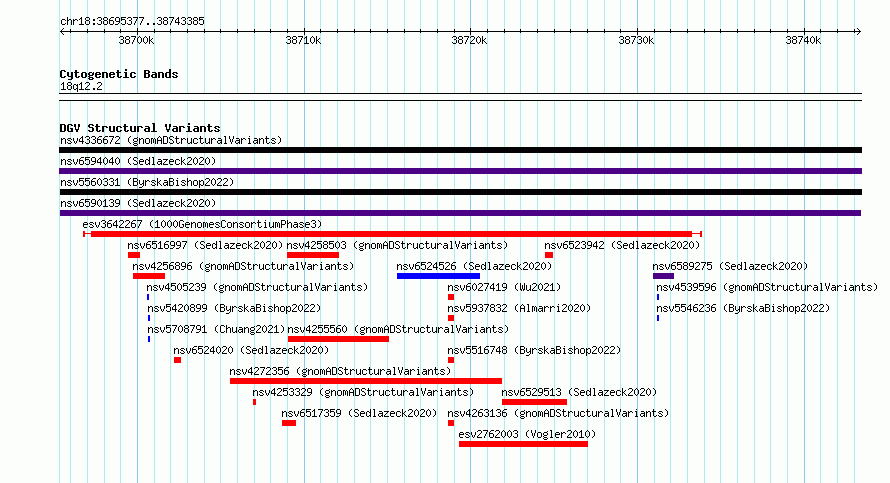Click the blue tick under nsv5708791
This screenshot has width=890, height=483.
coord(149,339)
